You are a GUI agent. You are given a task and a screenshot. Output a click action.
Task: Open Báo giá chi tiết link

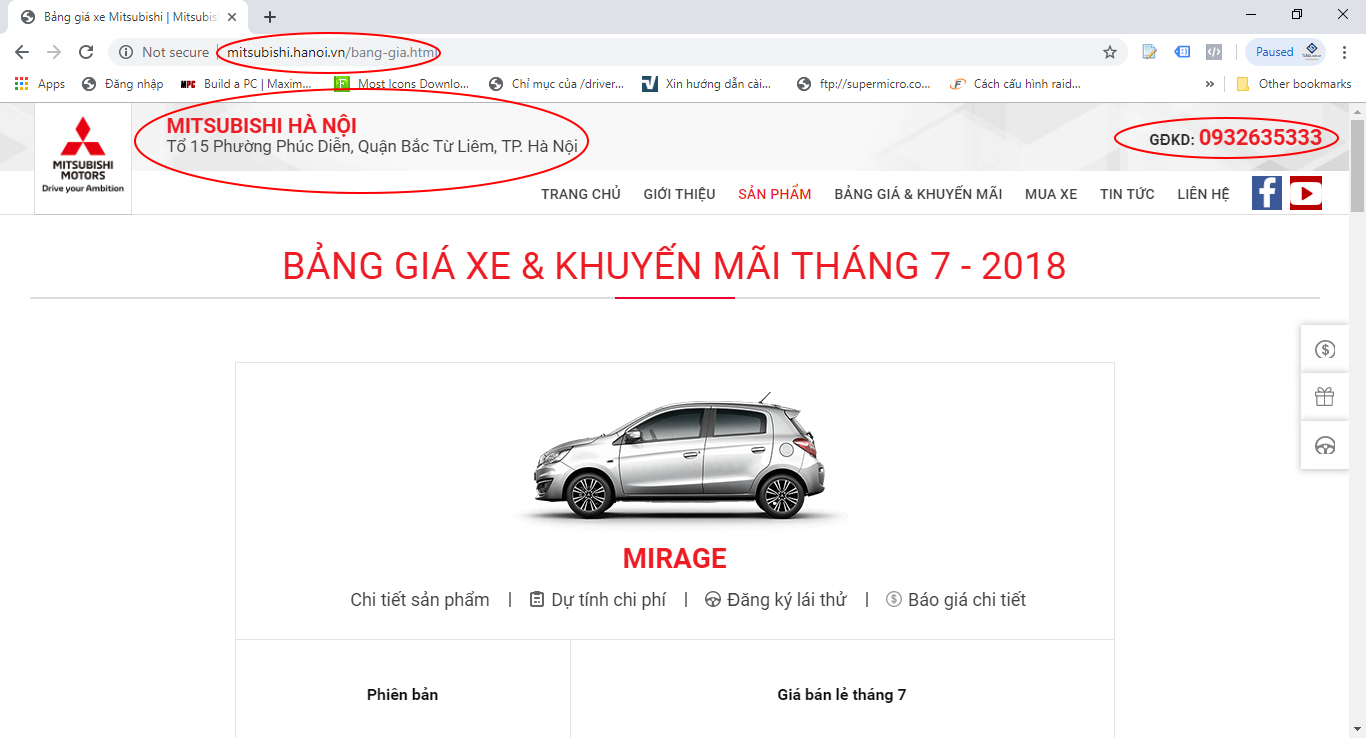click(x=956, y=600)
